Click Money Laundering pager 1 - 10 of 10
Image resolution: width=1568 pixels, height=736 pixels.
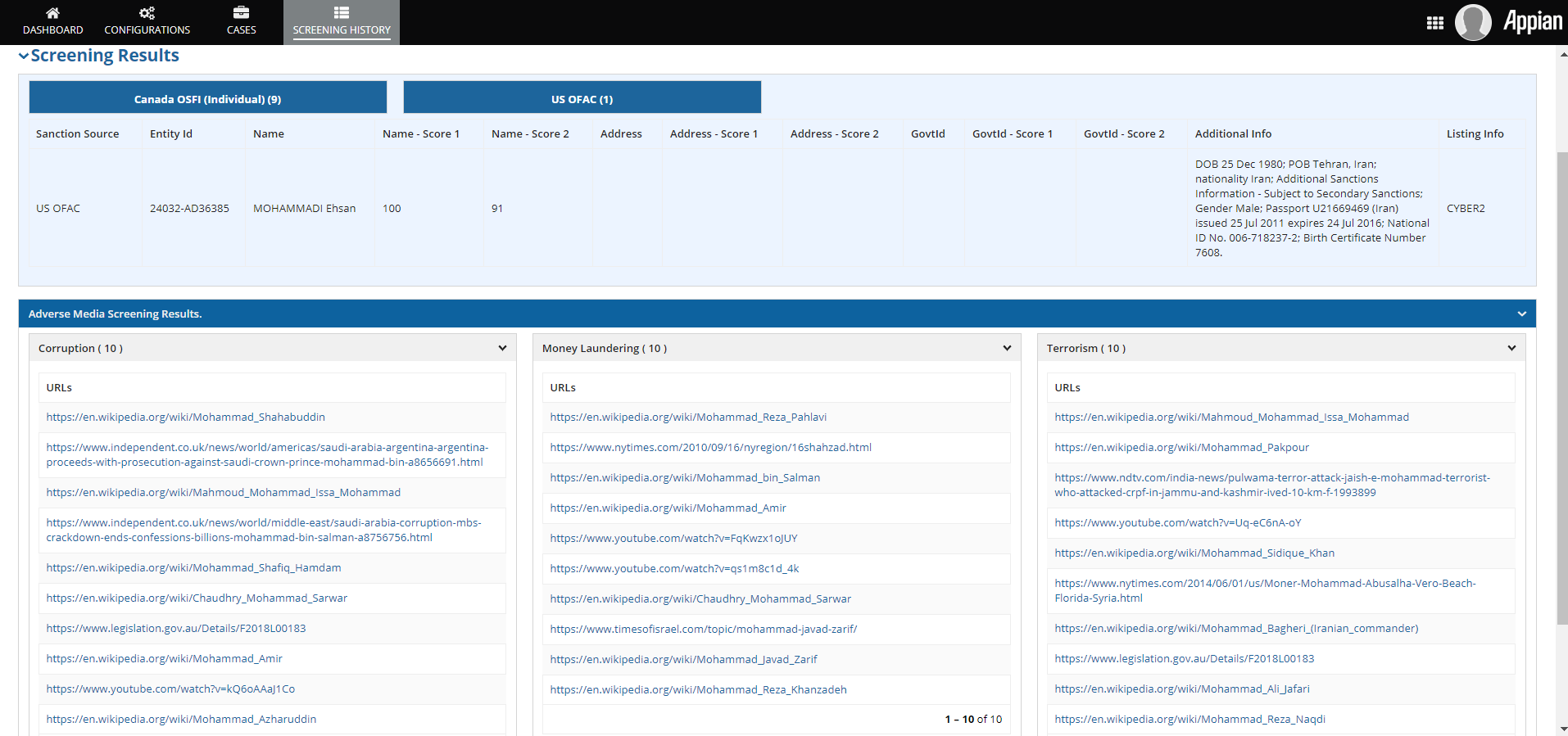coord(973,719)
